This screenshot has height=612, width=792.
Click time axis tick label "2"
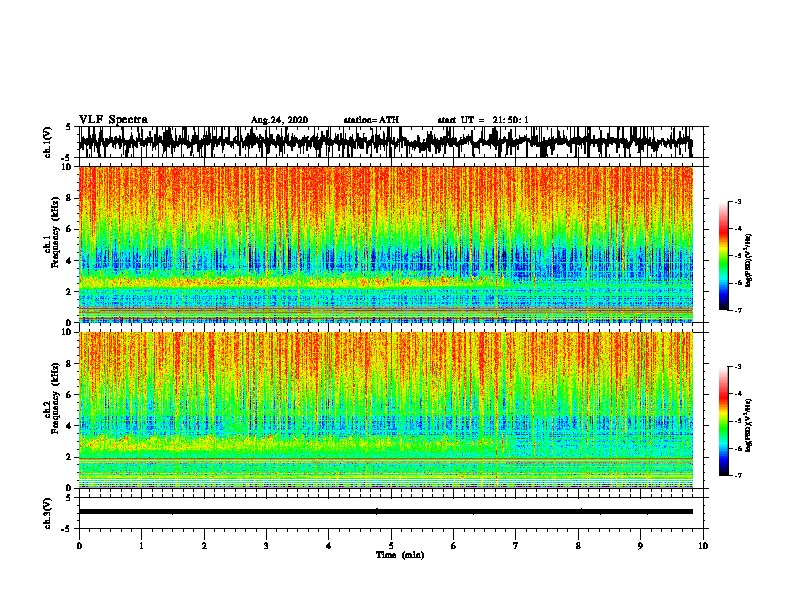(x=204, y=546)
